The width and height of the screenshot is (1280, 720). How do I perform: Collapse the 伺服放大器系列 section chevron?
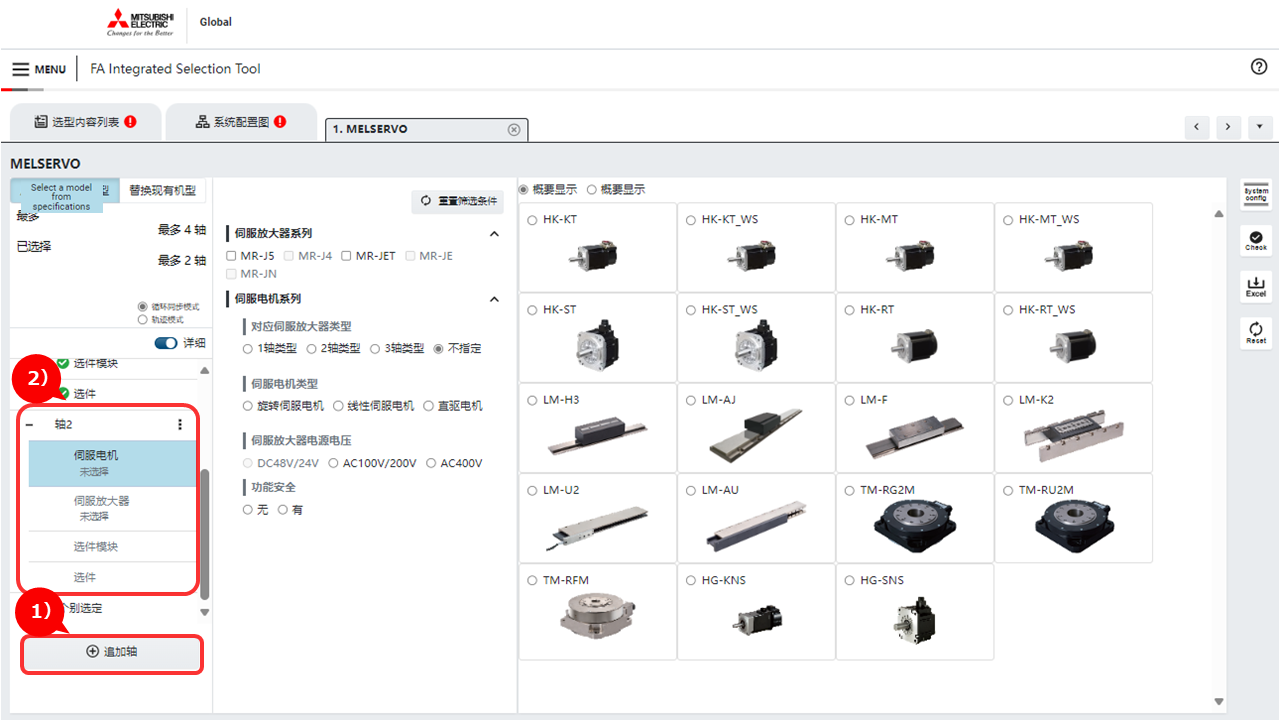tap(494, 234)
